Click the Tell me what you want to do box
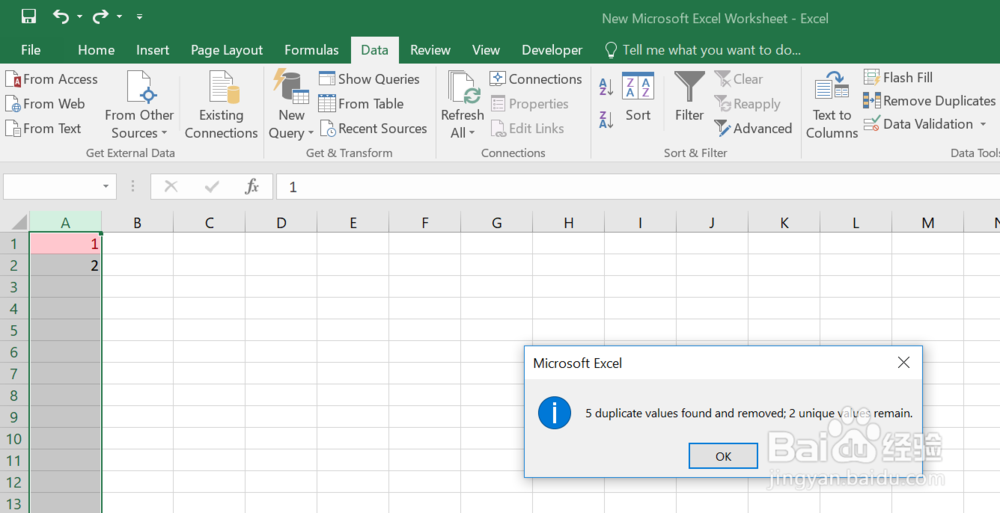This screenshot has width=1000, height=513. coord(703,50)
